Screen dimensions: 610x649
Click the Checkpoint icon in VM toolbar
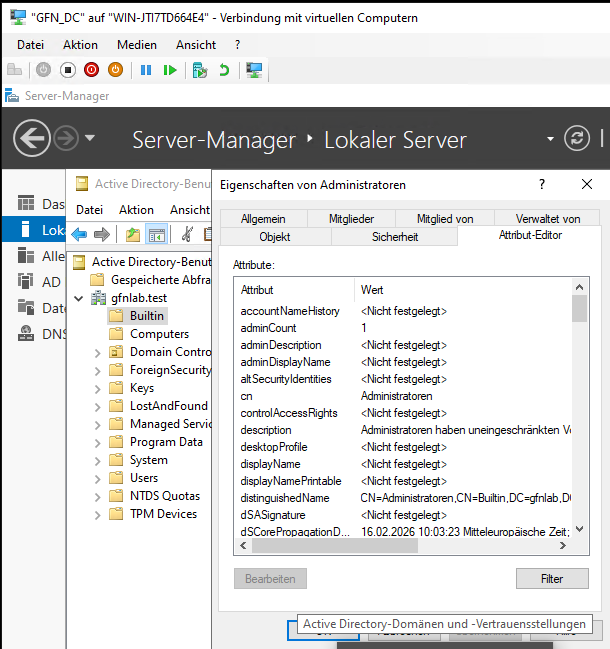(200, 70)
